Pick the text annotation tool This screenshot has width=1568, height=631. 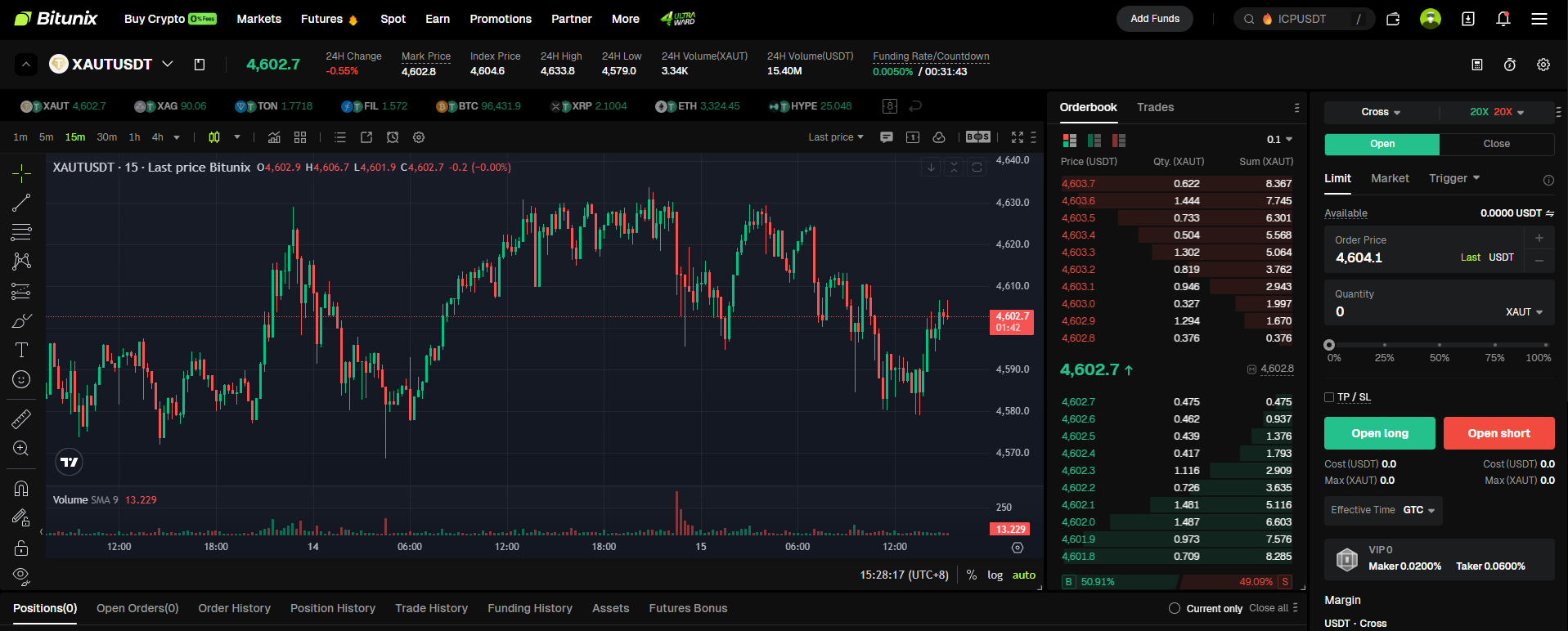(x=21, y=350)
